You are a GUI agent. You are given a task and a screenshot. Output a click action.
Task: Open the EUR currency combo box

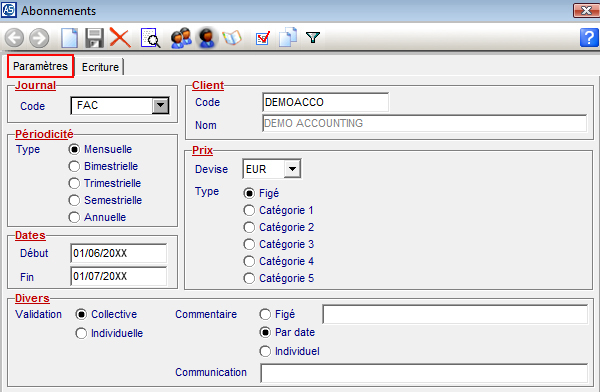click(272, 169)
